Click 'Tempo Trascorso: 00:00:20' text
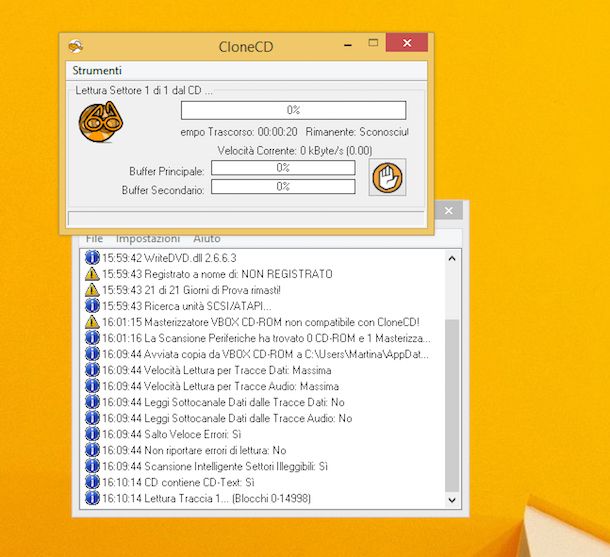 pyautogui.click(x=238, y=132)
